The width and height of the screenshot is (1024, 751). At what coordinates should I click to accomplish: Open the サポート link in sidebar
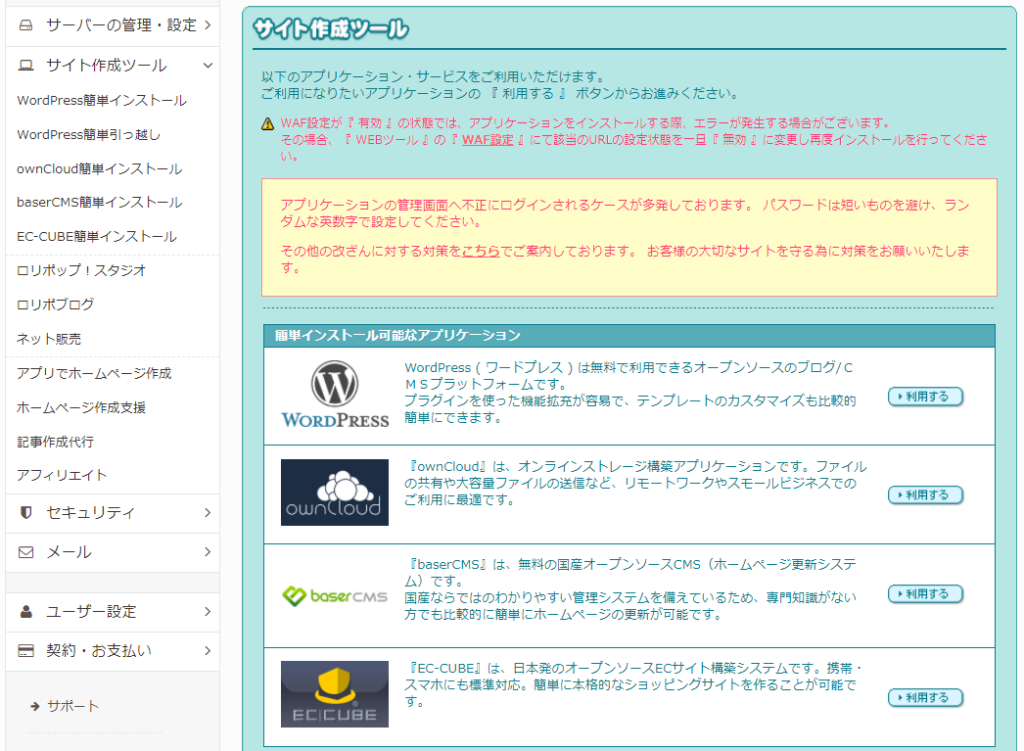[x=73, y=706]
